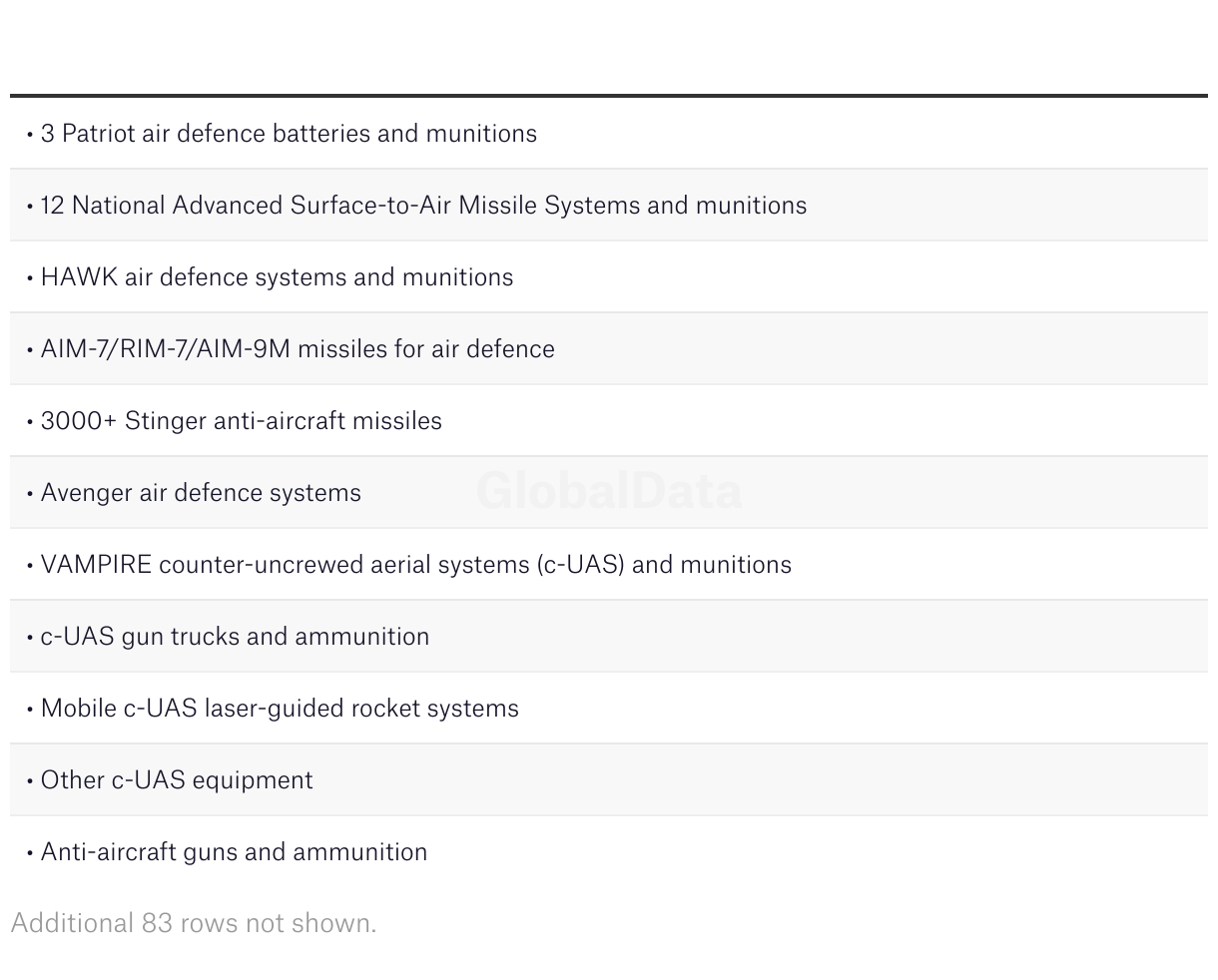Select the Avenger air defence systems row

tap(201, 493)
